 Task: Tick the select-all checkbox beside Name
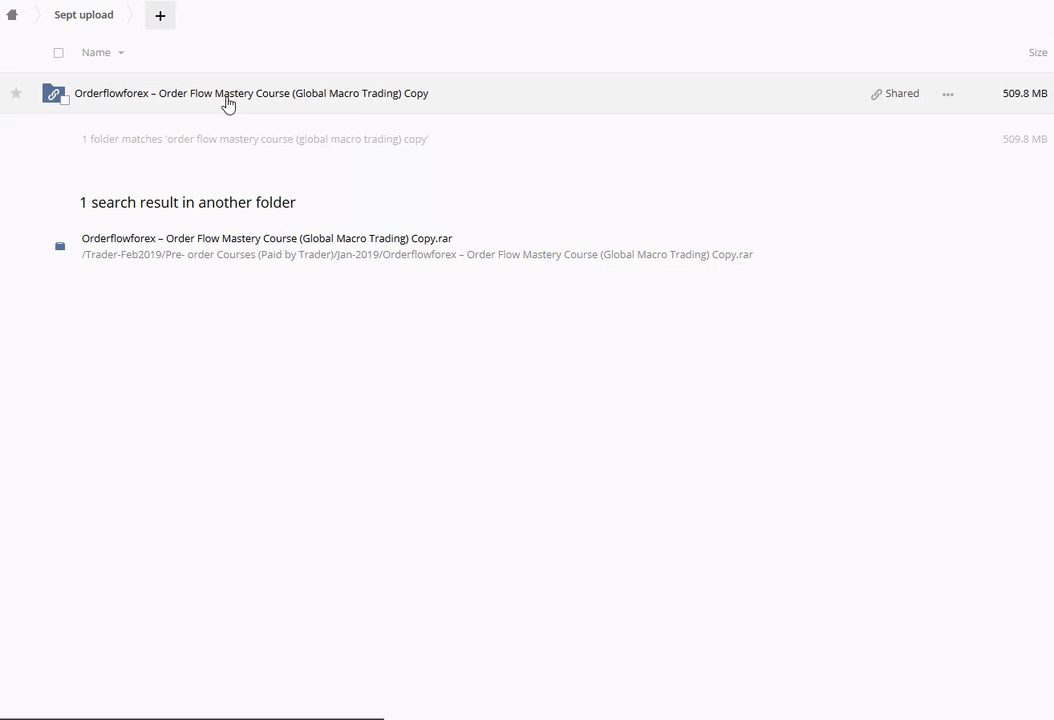[58, 53]
